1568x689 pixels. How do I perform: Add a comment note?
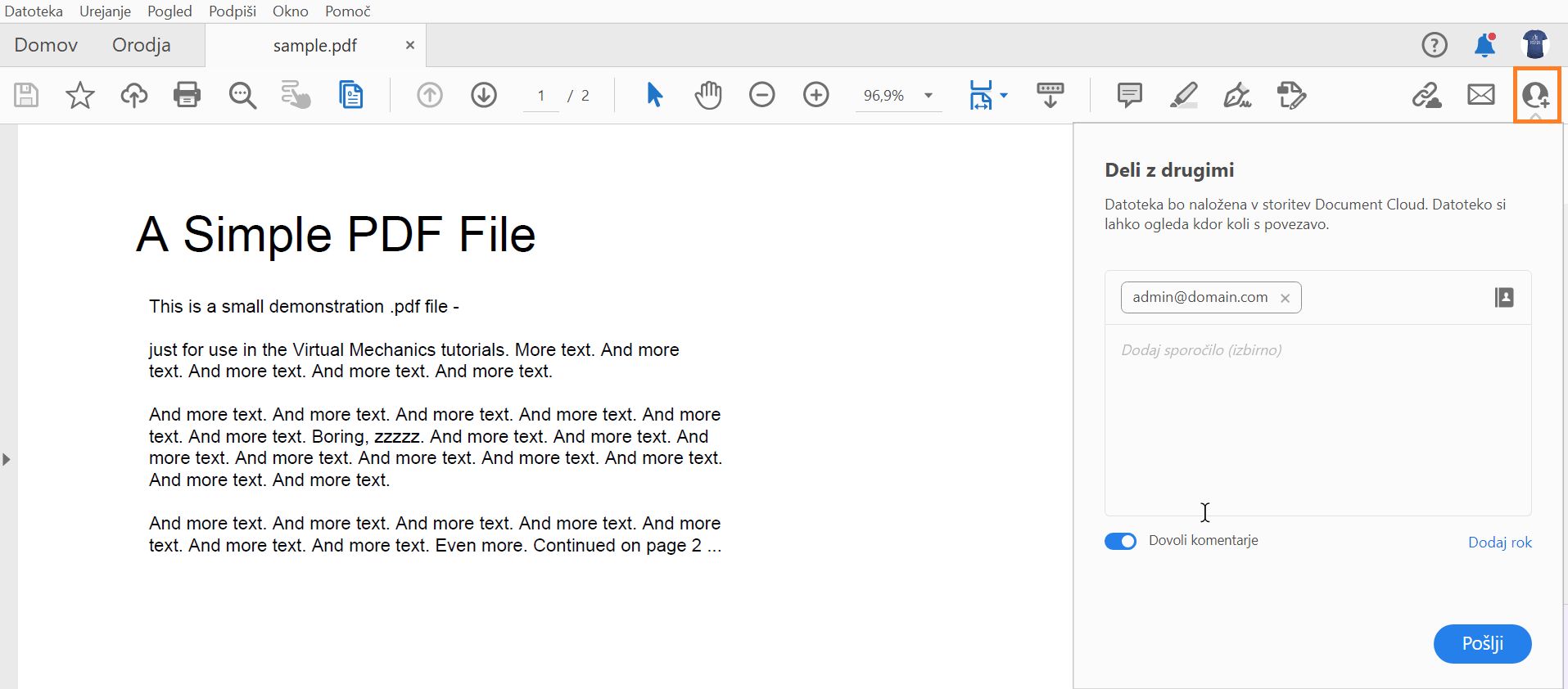pos(1130,95)
